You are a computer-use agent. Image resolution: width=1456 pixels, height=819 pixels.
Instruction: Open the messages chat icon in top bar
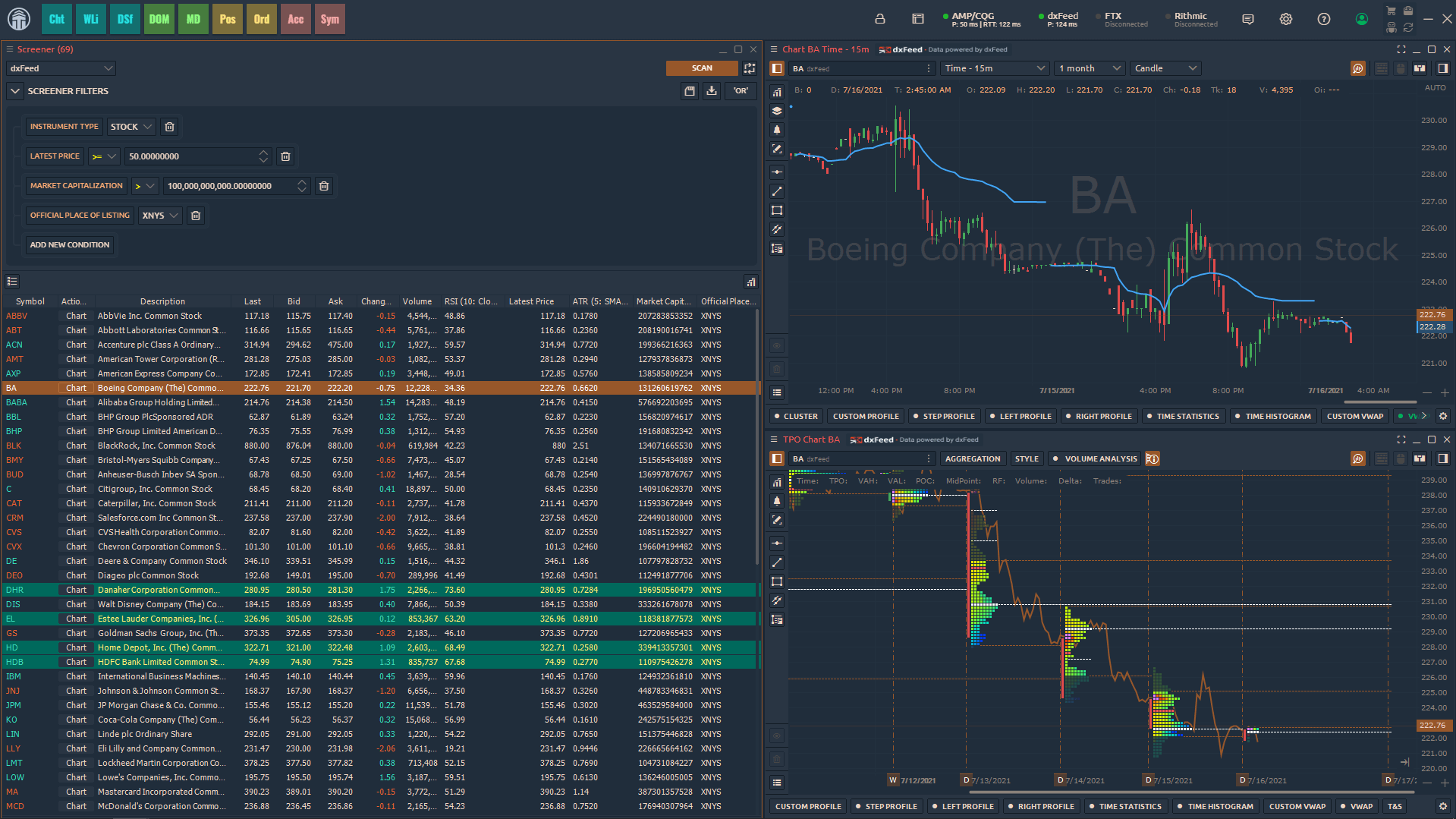1248,19
